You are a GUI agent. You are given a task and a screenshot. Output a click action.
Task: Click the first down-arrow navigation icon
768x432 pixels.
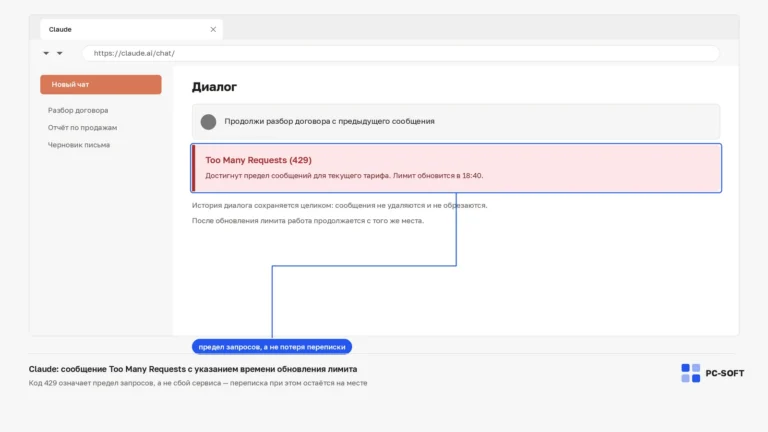tap(46, 53)
